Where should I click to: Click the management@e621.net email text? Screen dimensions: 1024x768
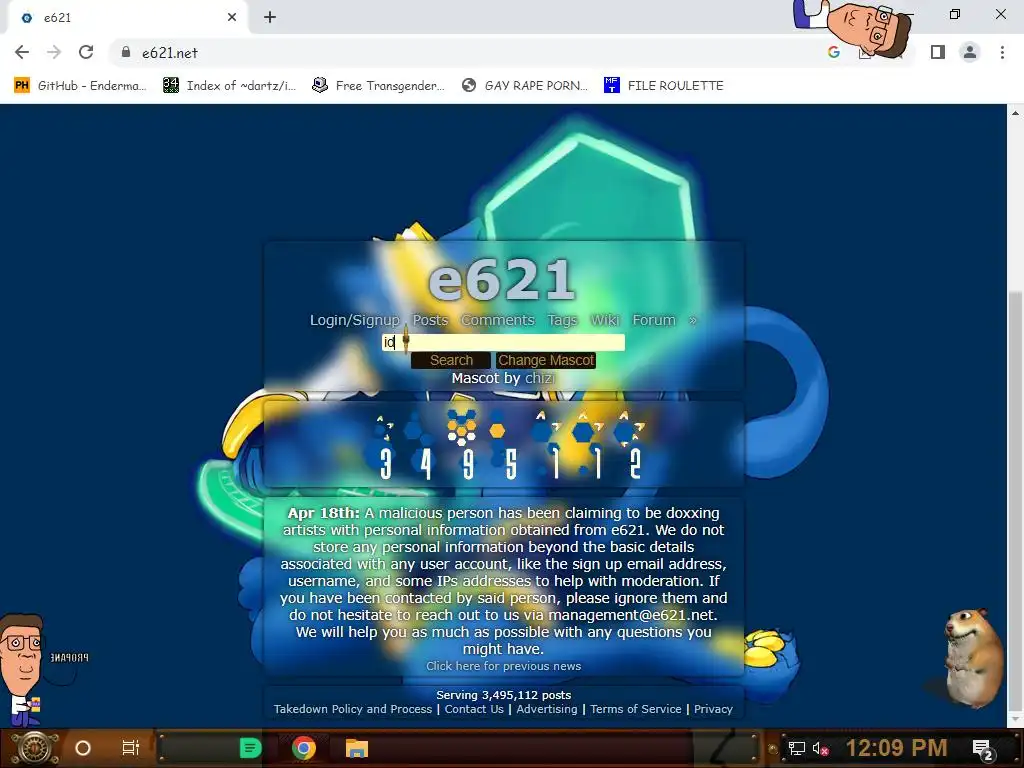631,615
